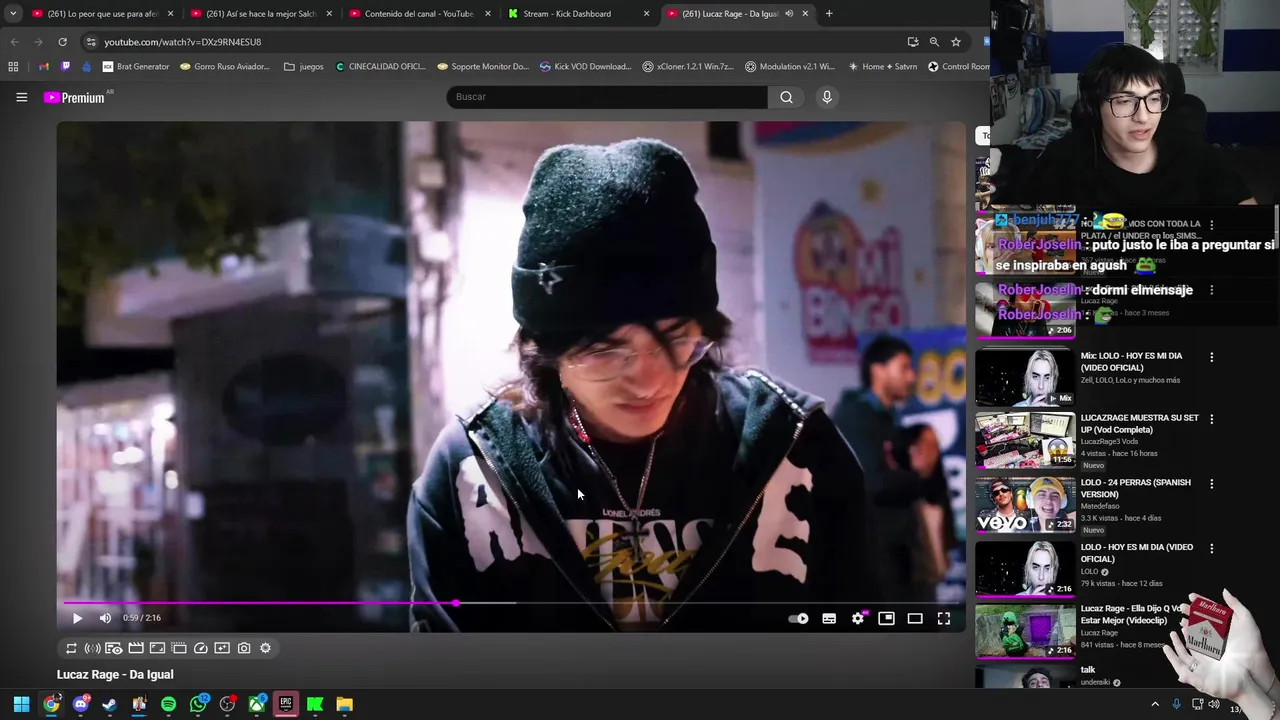
Task: Focus the Buscar search field
Action: coord(607,97)
